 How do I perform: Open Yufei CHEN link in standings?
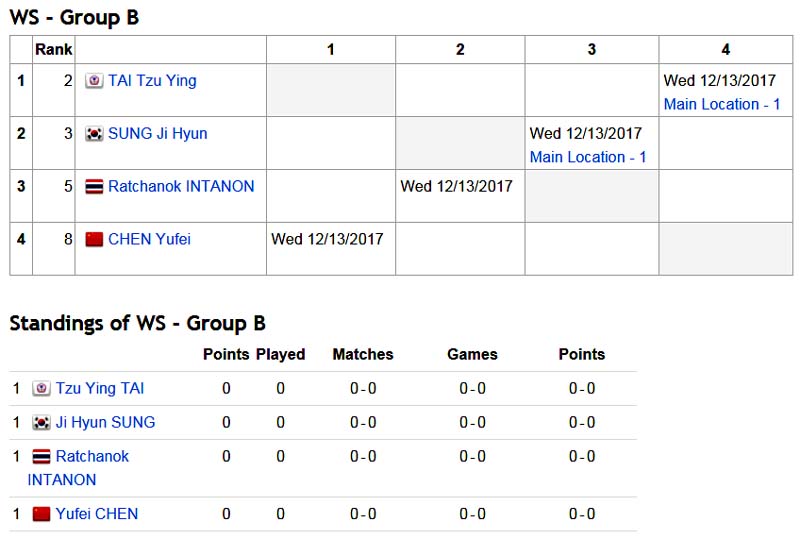point(97,514)
